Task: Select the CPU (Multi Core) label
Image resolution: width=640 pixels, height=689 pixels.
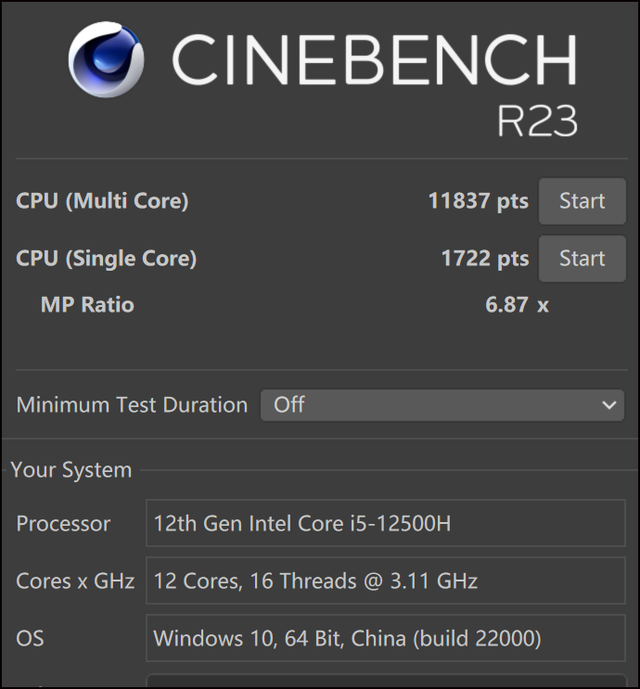Action: click(x=102, y=201)
